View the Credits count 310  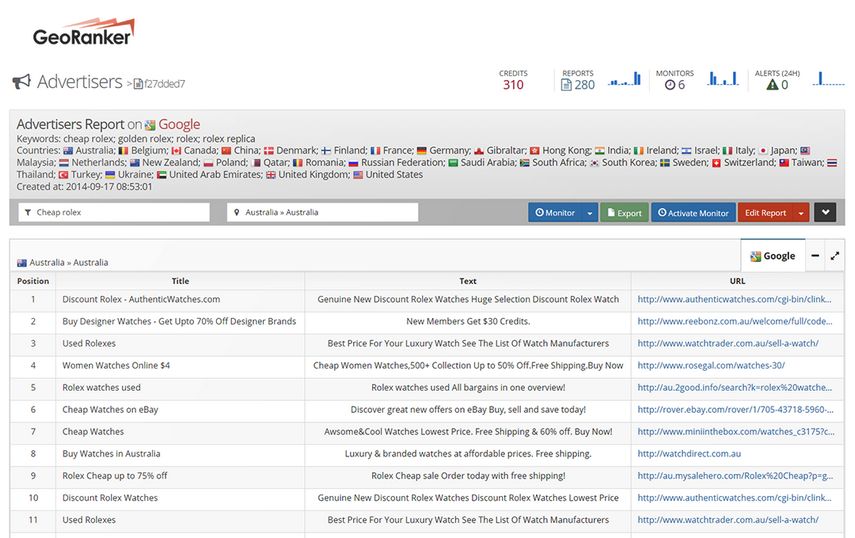[513, 85]
